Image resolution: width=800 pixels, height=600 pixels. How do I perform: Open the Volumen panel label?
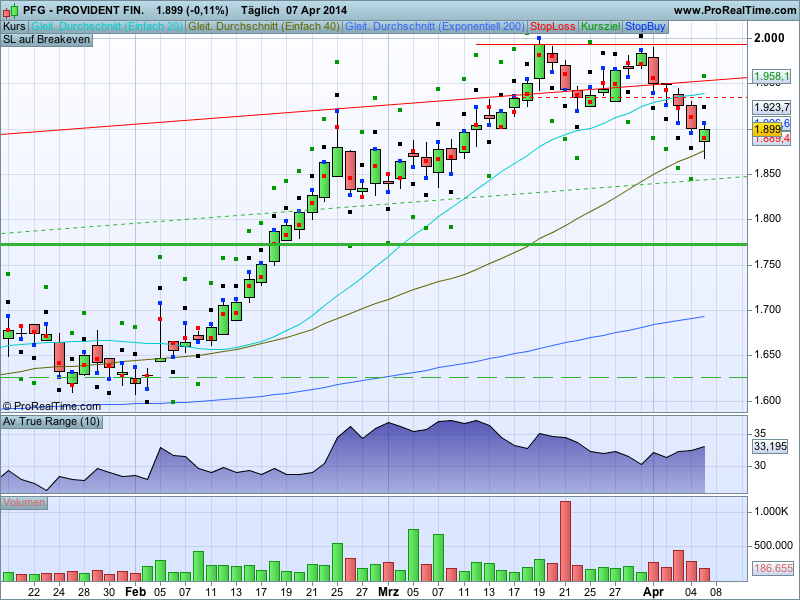point(25,502)
